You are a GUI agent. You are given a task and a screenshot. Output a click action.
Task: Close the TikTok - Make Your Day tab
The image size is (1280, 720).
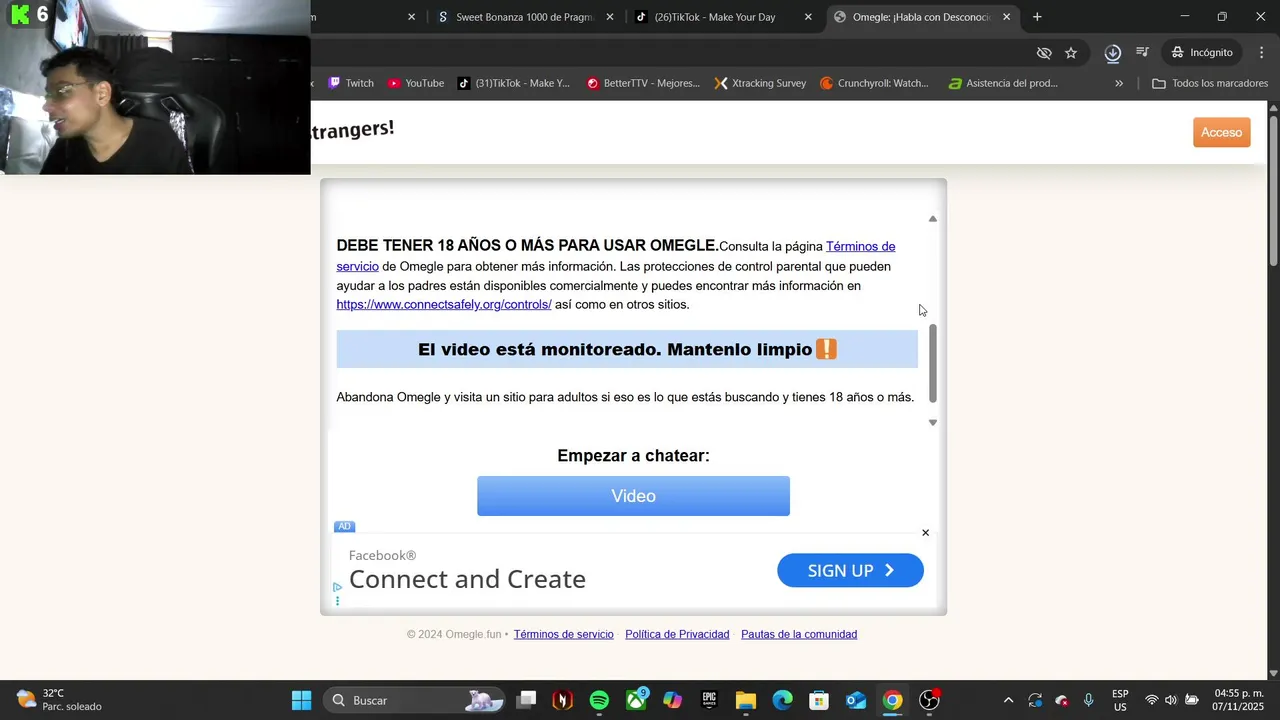coord(808,17)
